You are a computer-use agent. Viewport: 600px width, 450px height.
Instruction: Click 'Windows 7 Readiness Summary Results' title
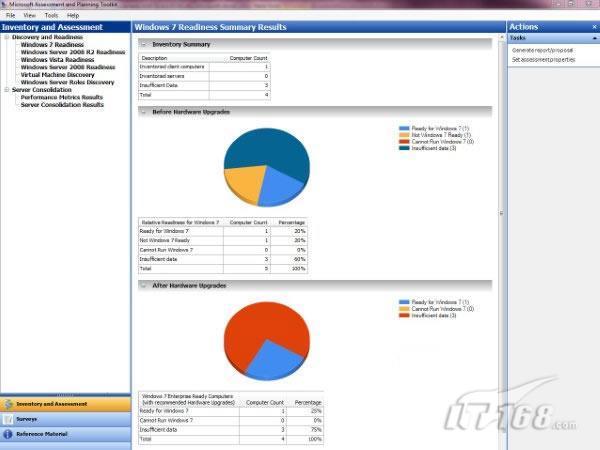click(210, 27)
